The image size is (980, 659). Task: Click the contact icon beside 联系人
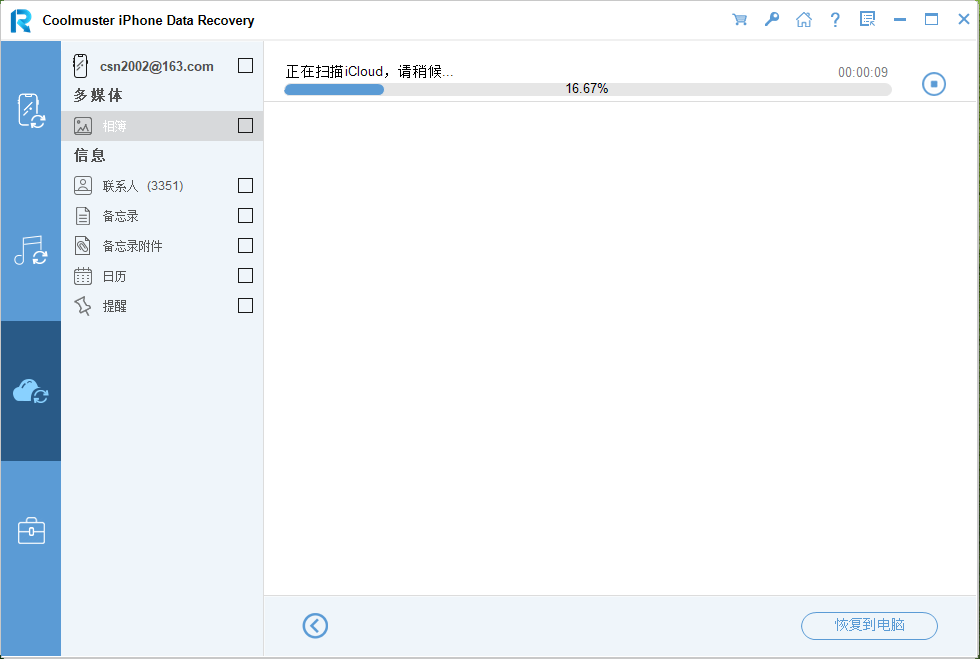(x=82, y=186)
